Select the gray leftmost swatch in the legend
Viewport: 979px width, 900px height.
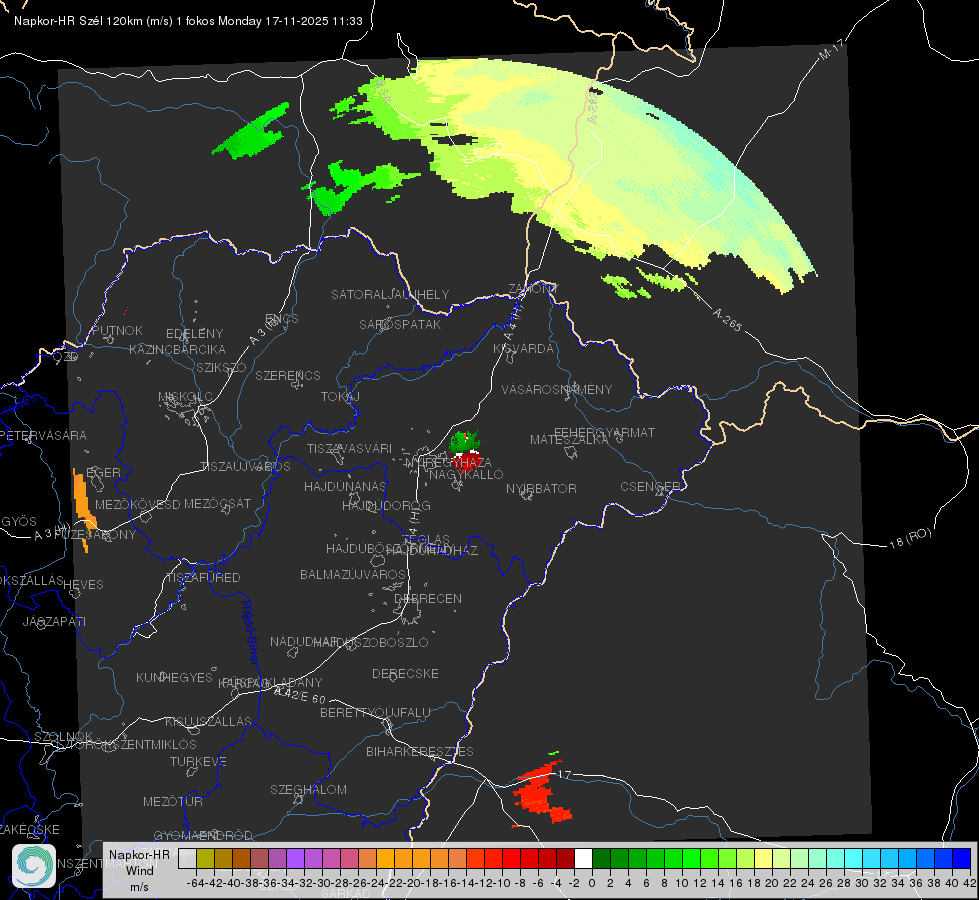pyautogui.click(x=187, y=859)
